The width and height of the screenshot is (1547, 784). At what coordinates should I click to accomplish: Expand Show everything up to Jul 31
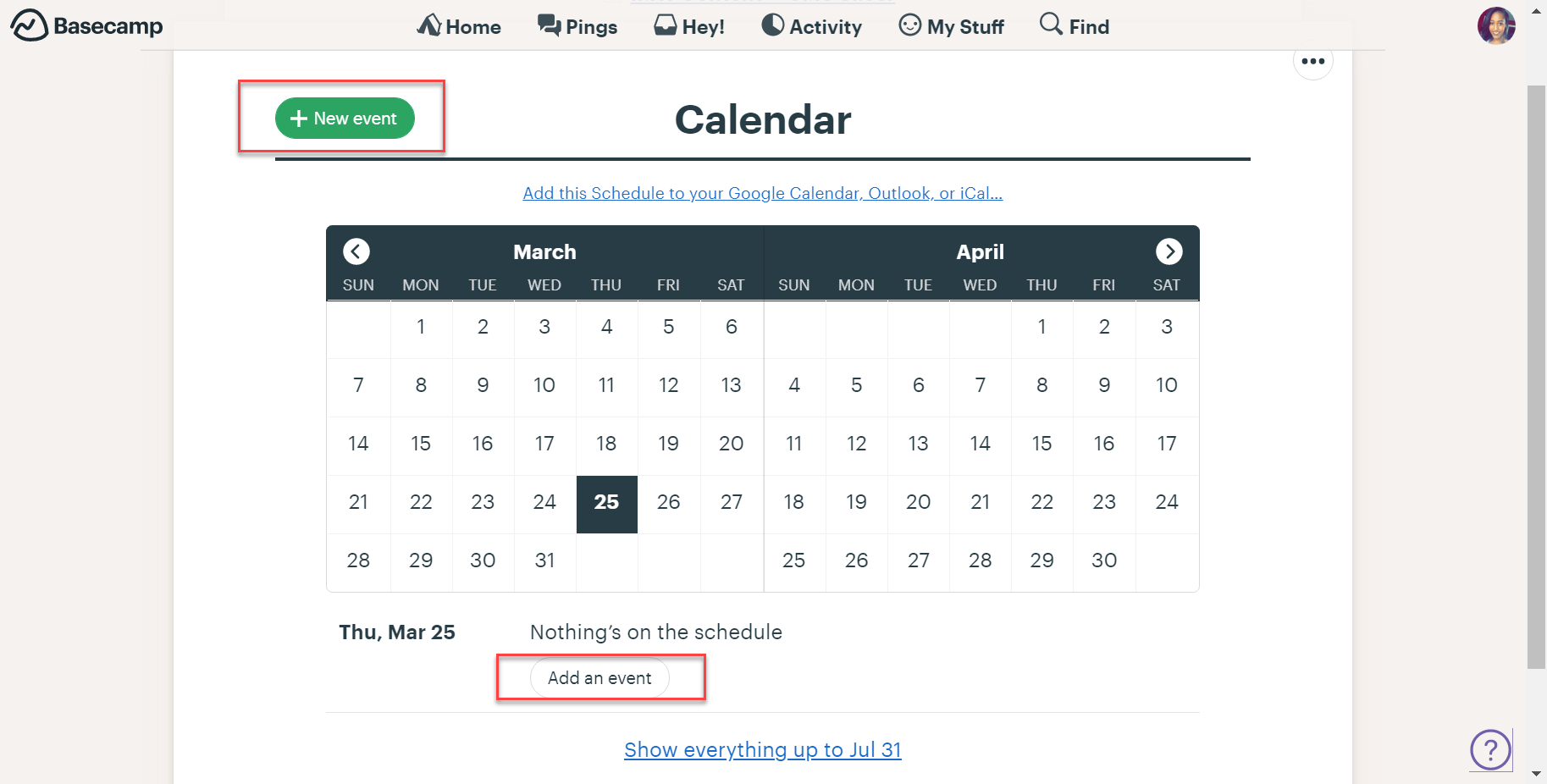762,750
